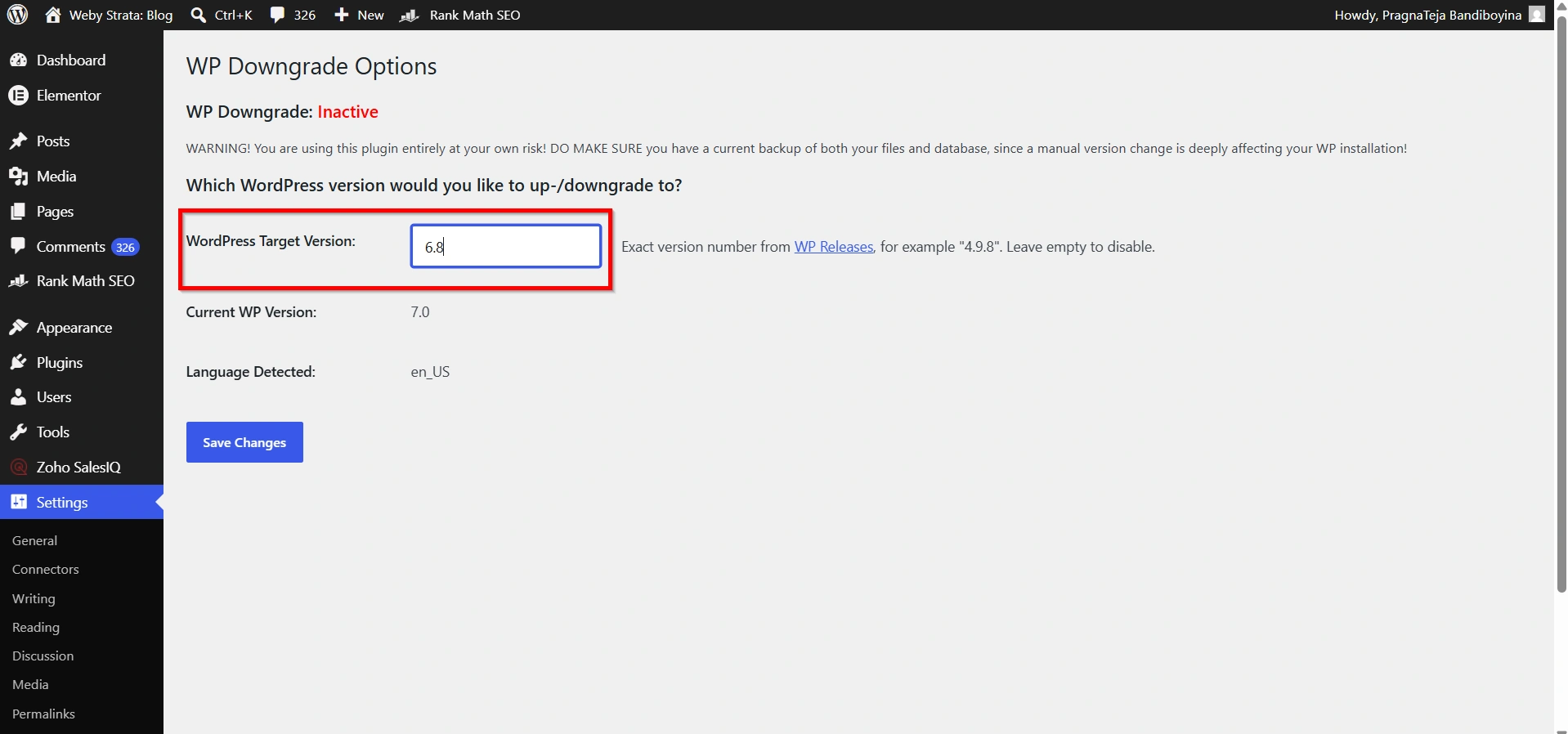Click the Plugins plug icon

(18, 362)
